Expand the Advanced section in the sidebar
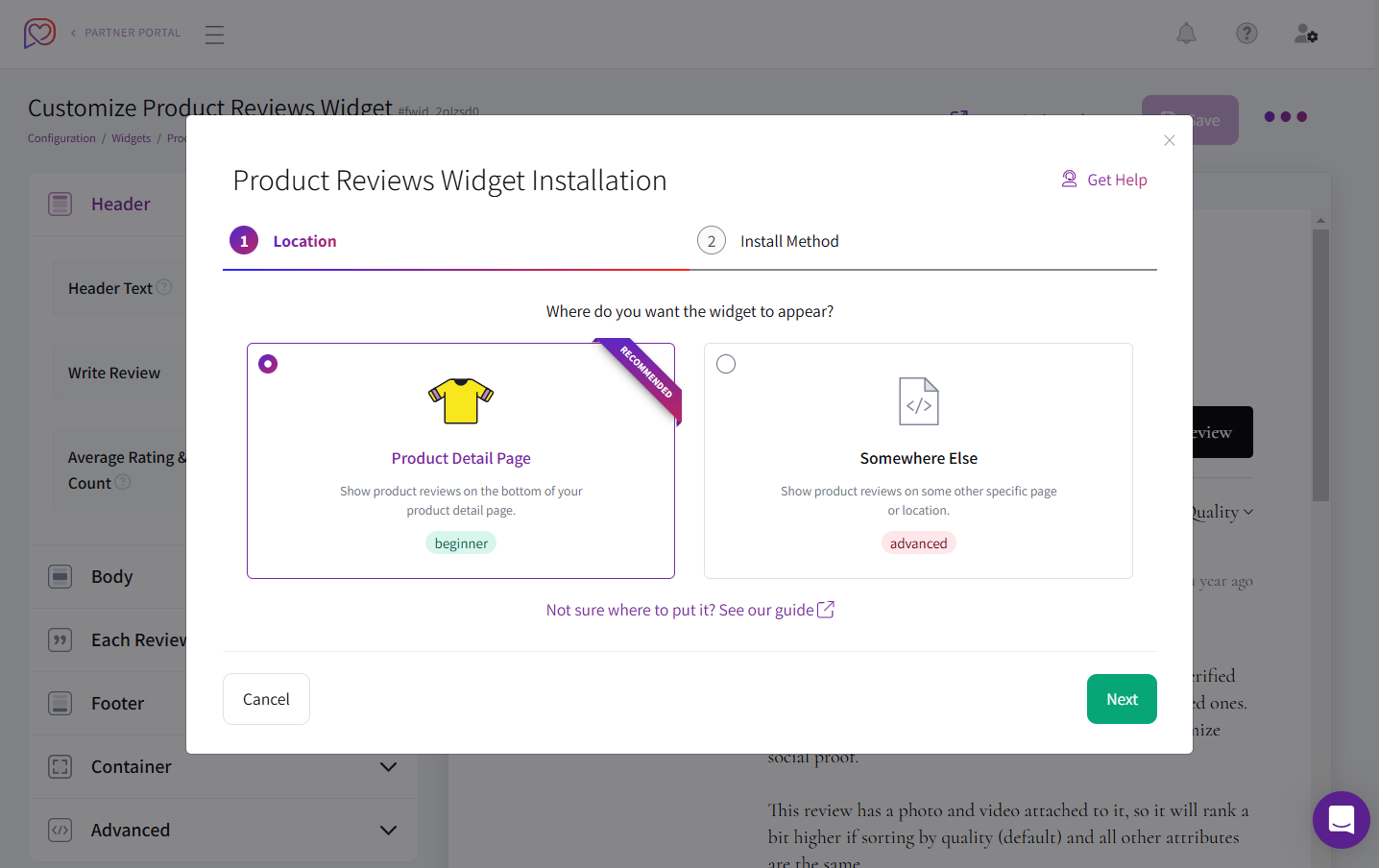This screenshot has width=1379, height=868. tap(388, 830)
